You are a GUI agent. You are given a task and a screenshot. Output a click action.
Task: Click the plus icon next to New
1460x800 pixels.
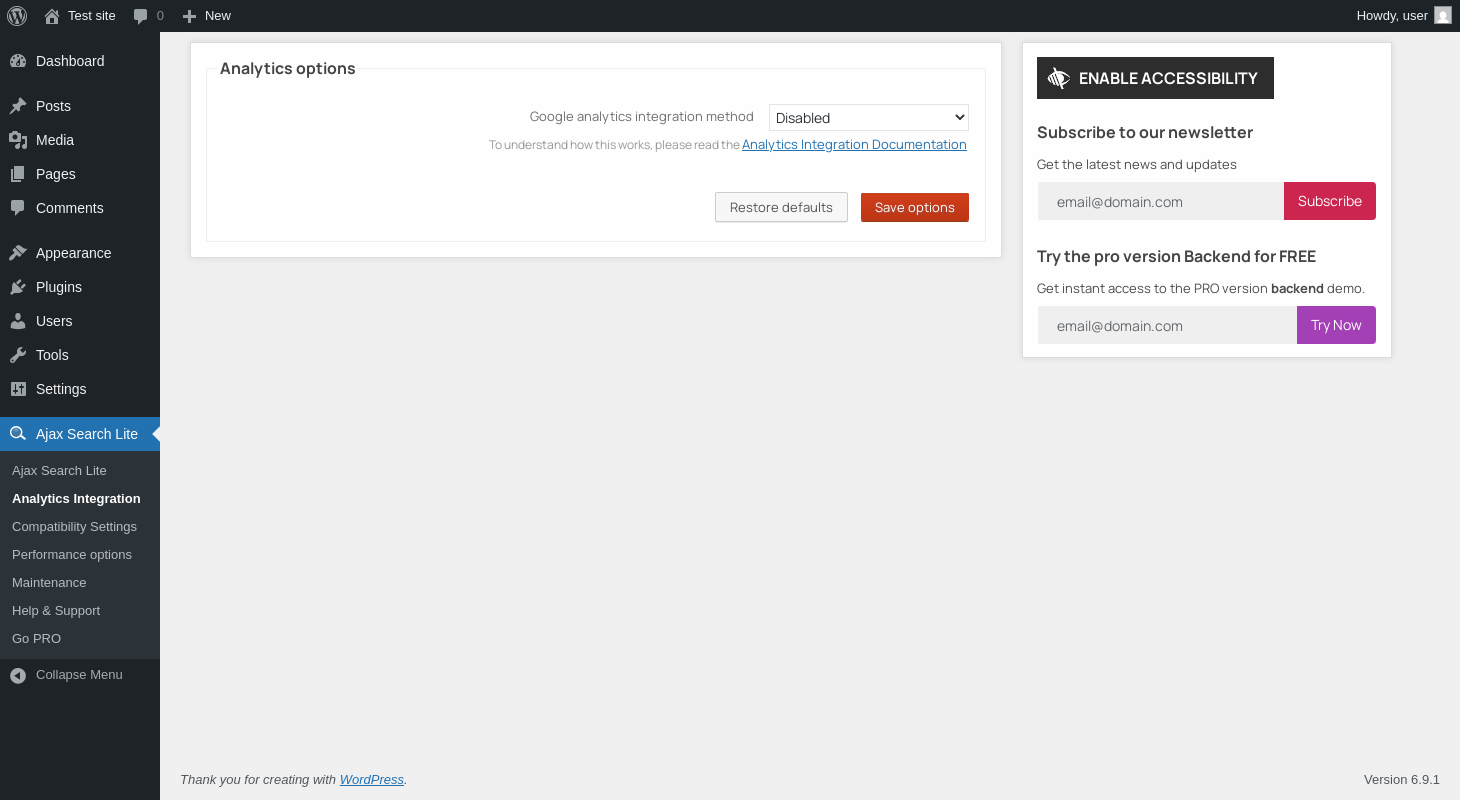189,16
